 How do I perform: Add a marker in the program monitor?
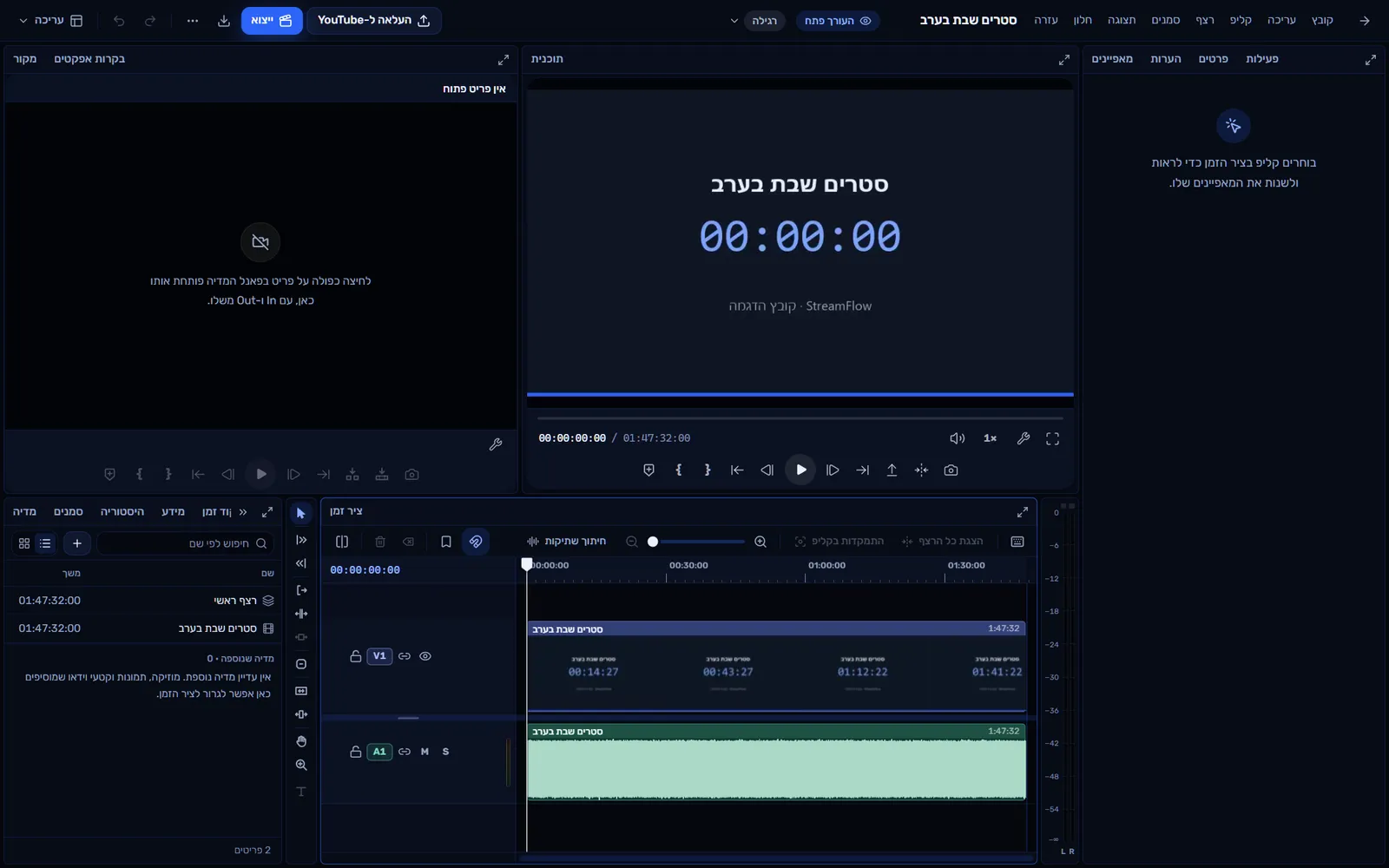(x=648, y=470)
